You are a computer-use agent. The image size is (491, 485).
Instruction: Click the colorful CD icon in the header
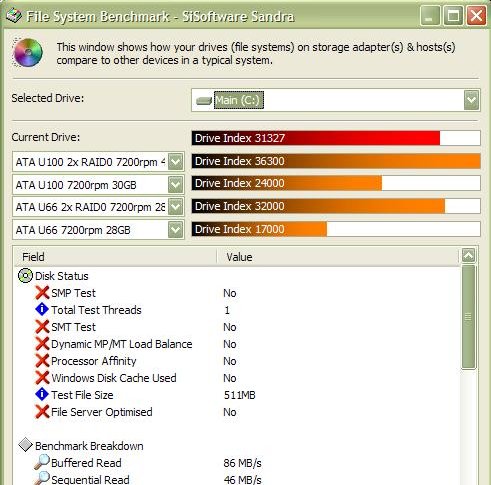[x=28, y=53]
